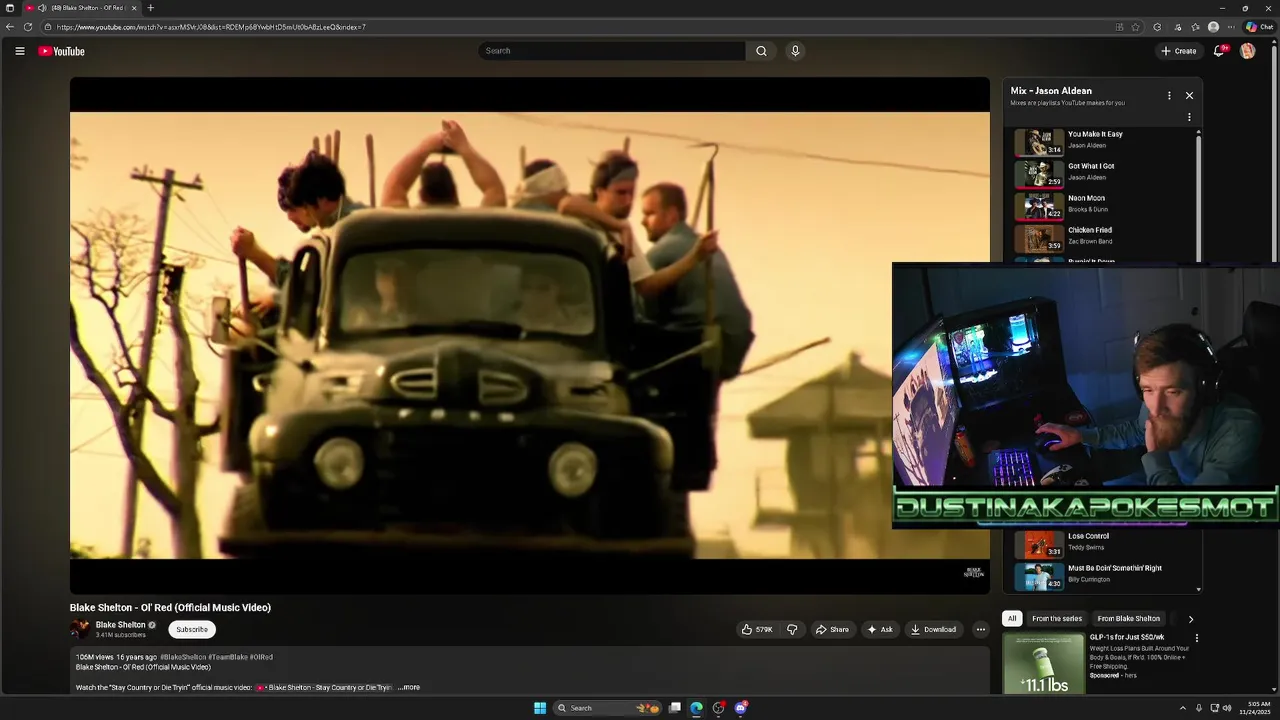Click the Ol' Red video player
Image resolution: width=1280 pixels, height=720 pixels.
530,335
